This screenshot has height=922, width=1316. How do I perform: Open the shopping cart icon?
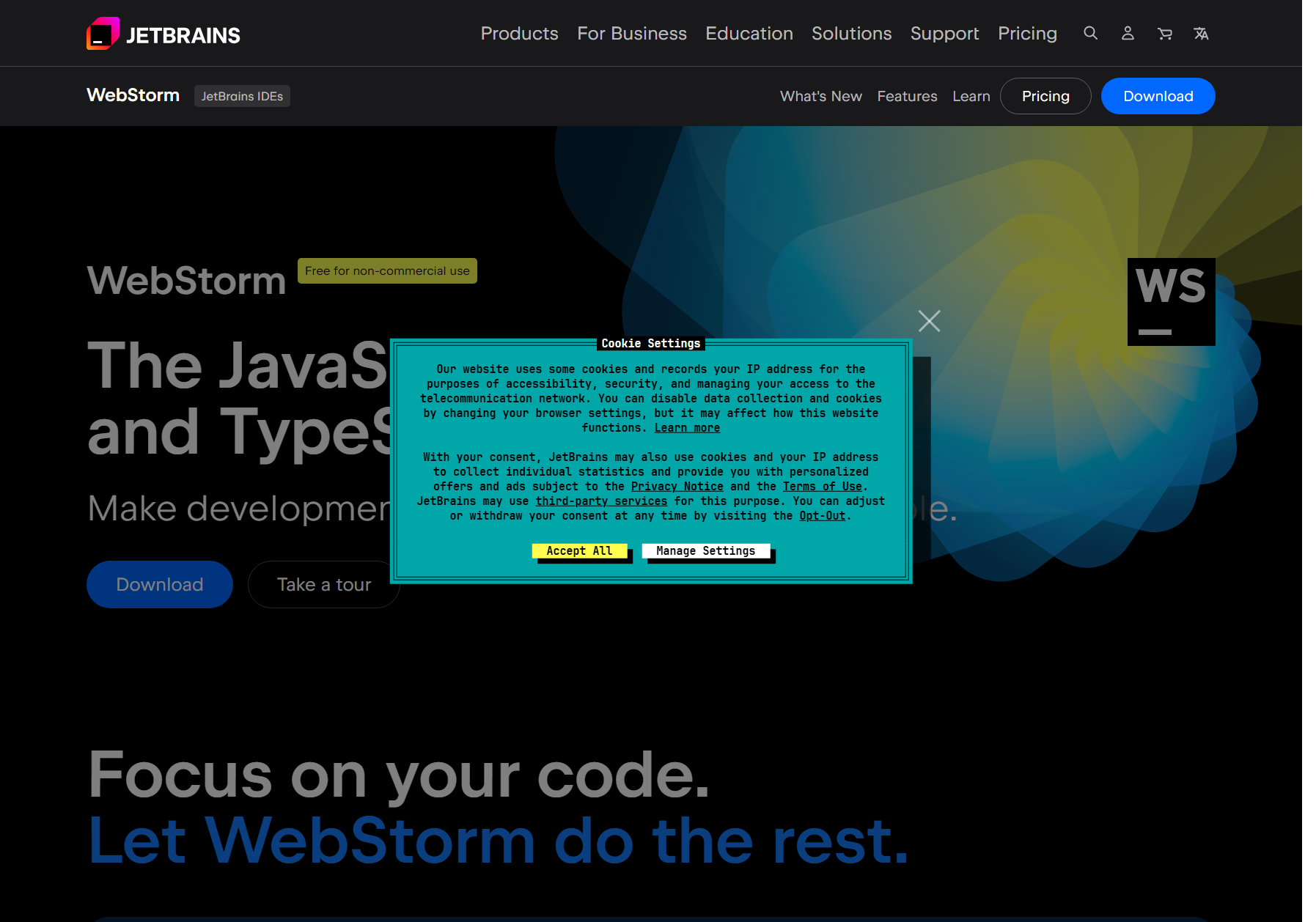pyautogui.click(x=1164, y=34)
